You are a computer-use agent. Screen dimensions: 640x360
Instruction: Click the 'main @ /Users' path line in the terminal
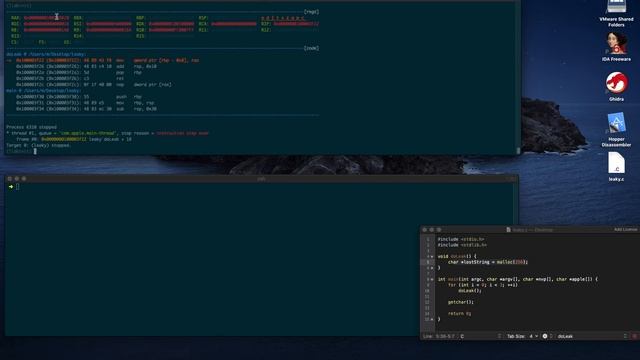pyautogui.click(x=44, y=91)
